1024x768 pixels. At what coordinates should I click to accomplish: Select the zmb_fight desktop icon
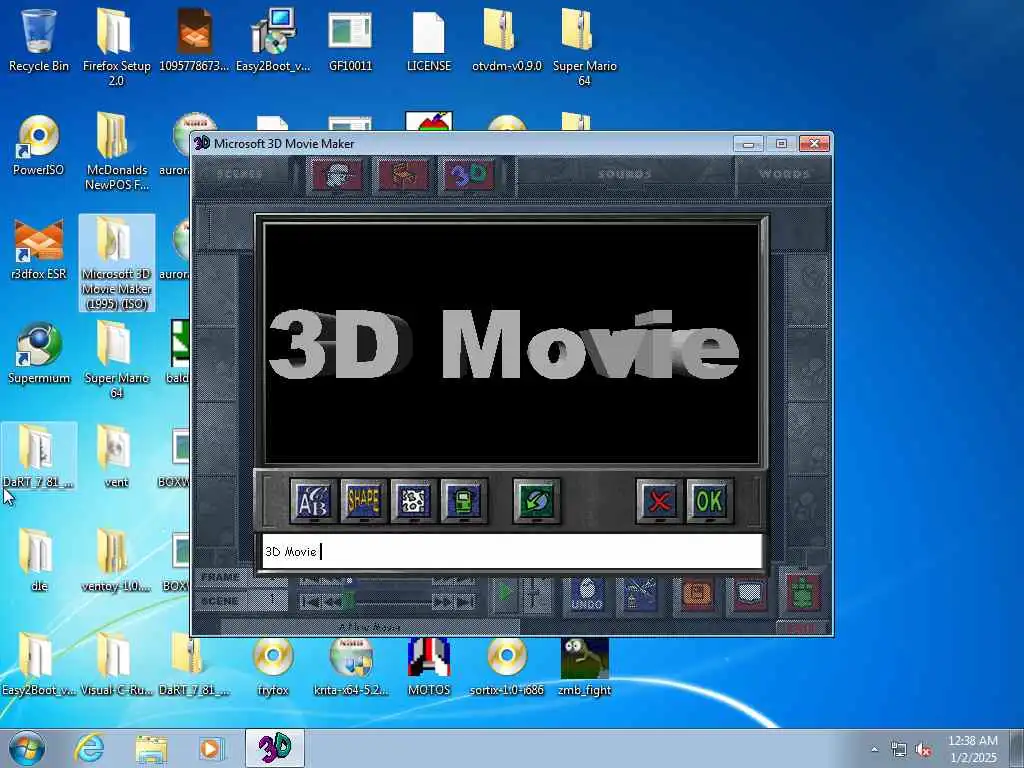(584, 664)
